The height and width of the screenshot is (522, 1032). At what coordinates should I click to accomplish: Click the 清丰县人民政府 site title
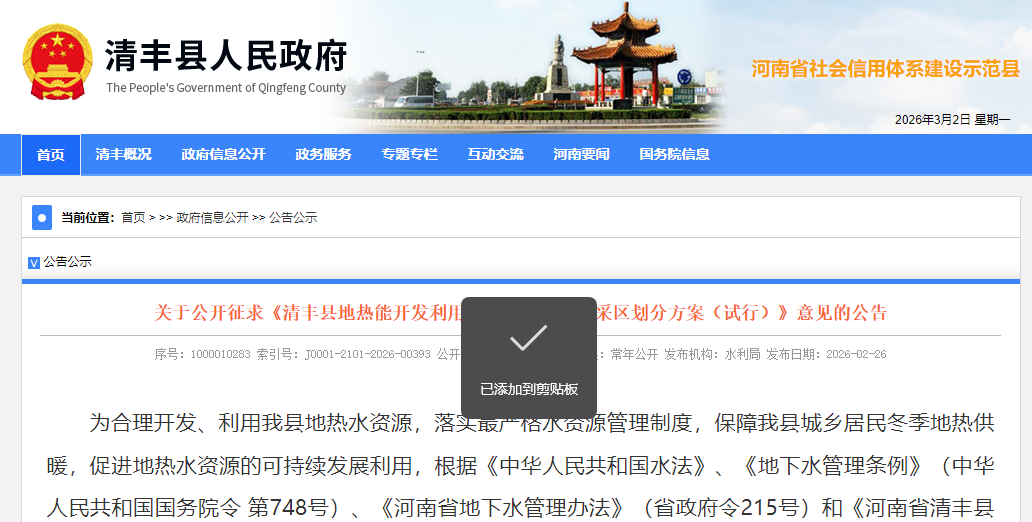pyautogui.click(x=226, y=57)
